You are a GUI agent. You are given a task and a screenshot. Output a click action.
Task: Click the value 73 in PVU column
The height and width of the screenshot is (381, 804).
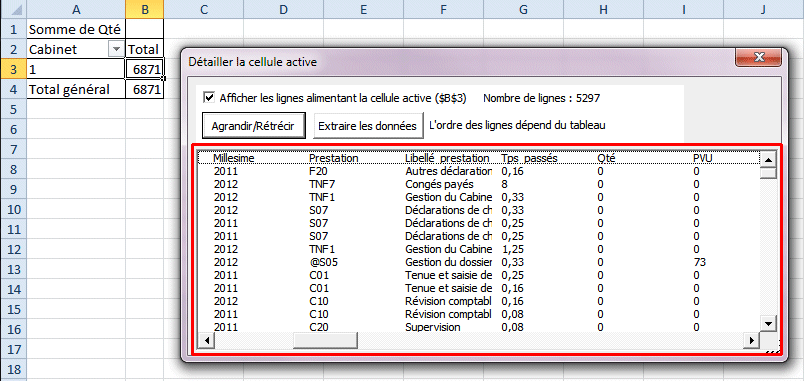pos(699,262)
